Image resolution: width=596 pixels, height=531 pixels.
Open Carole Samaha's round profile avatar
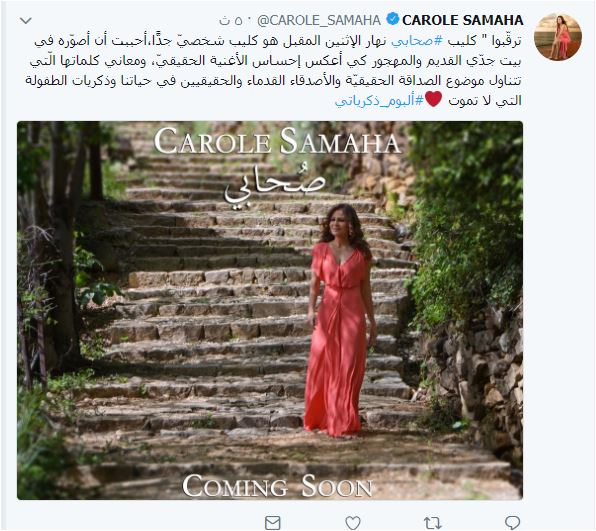[558, 37]
